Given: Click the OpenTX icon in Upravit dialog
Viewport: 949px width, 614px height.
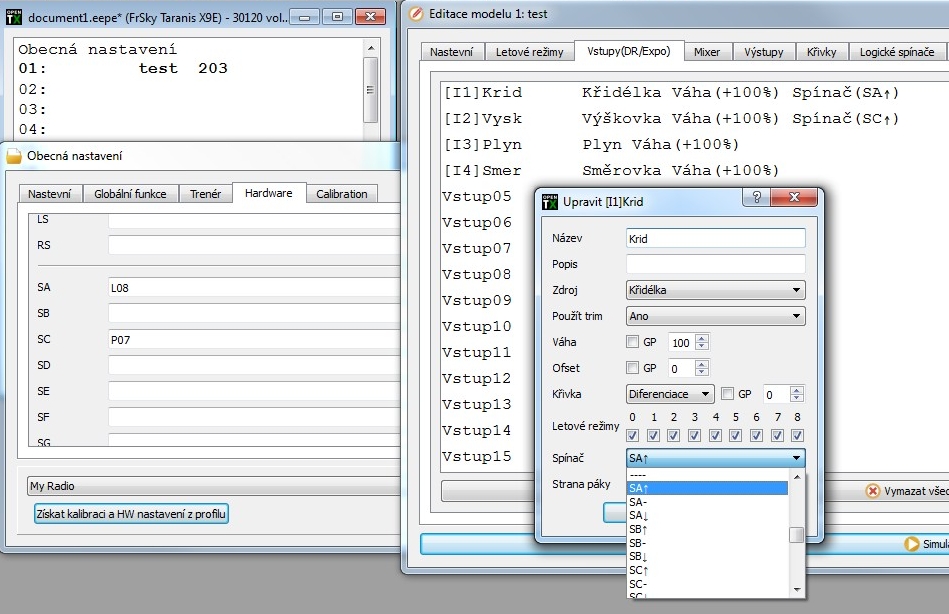Looking at the screenshot, I should pyautogui.click(x=550, y=201).
